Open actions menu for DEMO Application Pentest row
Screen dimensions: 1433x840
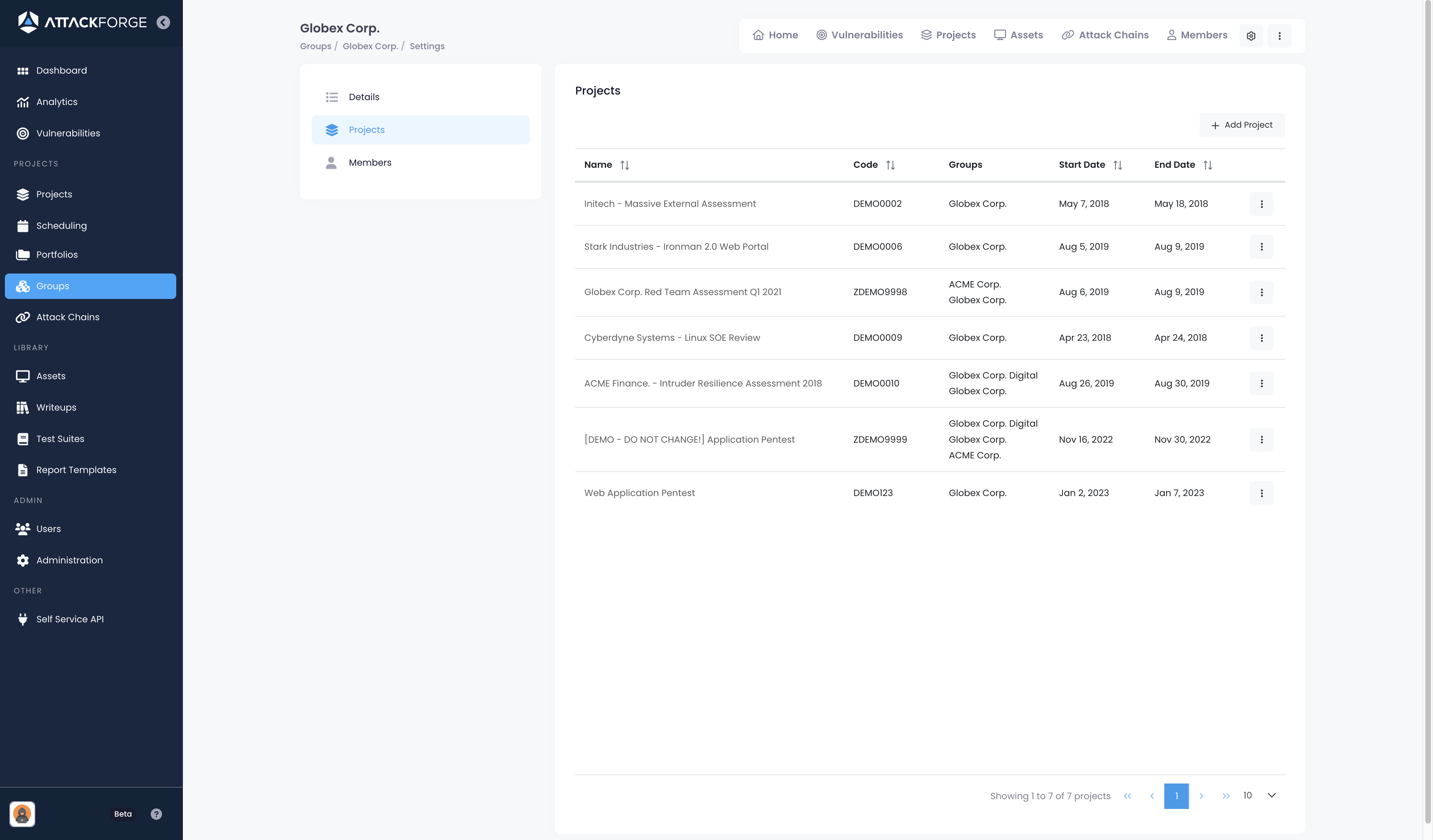click(1261, 439)
